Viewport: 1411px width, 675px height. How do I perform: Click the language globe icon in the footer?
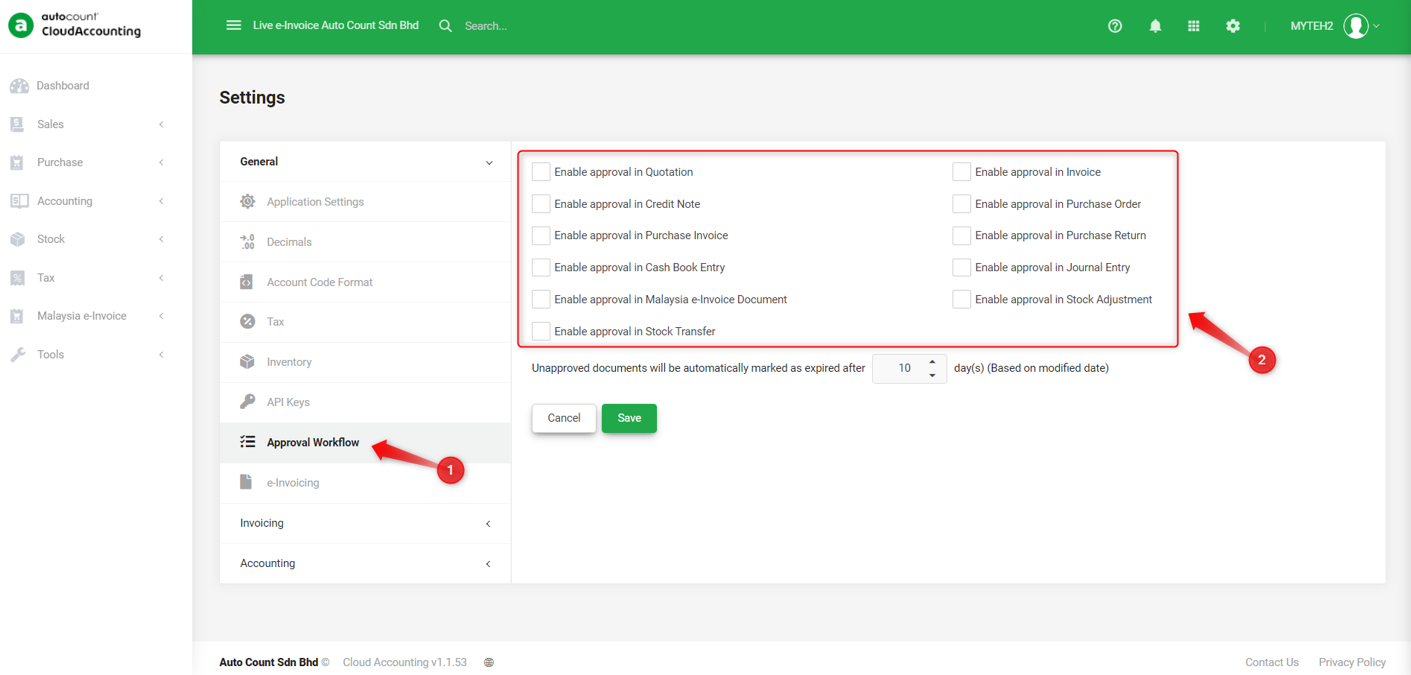pyautogui.click(x=489, y=663)
